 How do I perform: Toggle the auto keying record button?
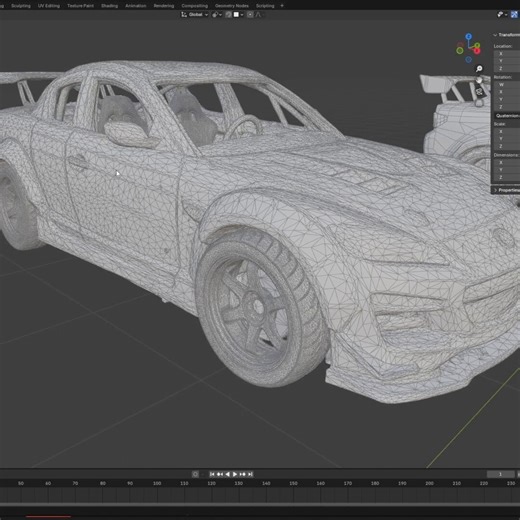[x=195, y=474]
